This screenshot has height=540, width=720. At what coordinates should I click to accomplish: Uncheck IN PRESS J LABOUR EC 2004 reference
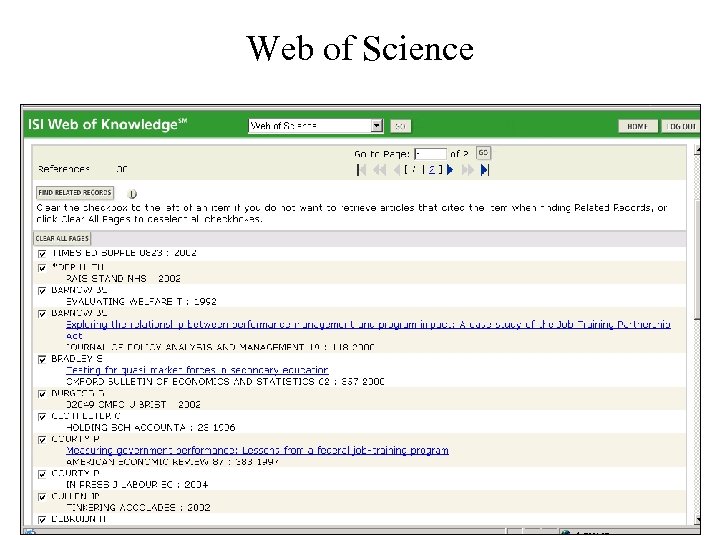coord(42,474)
